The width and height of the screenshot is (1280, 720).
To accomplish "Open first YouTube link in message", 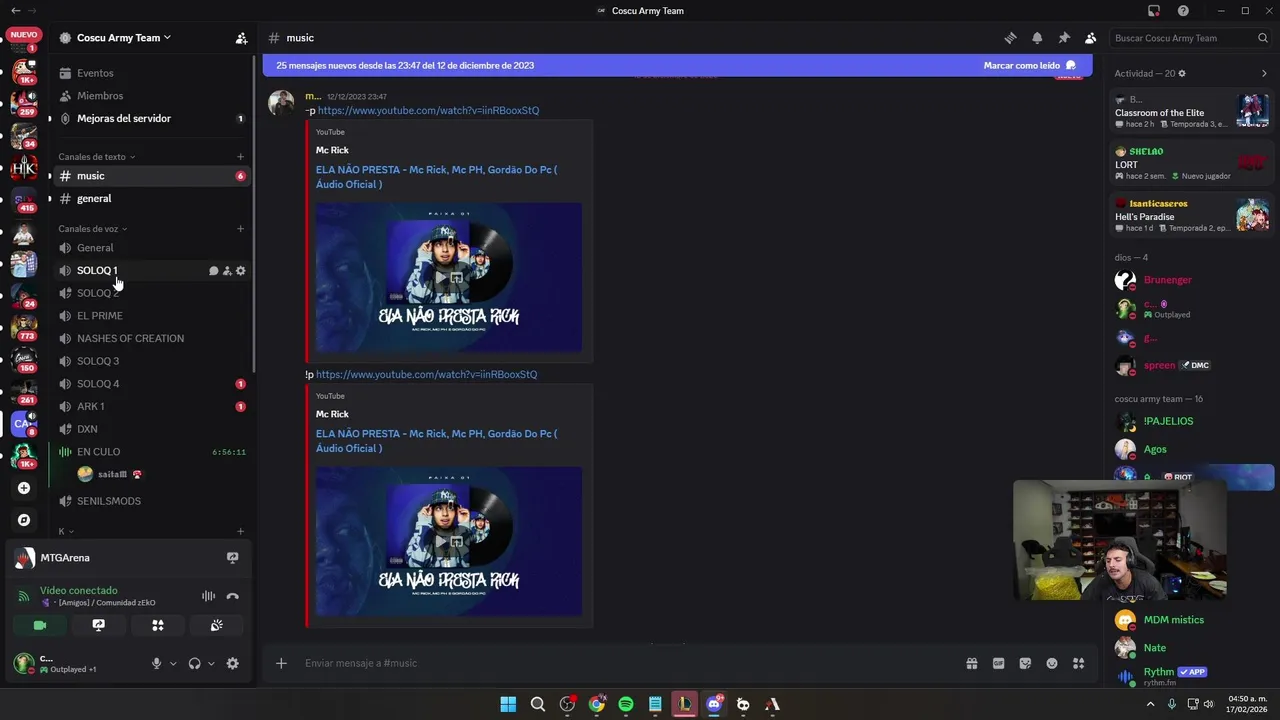I will point(428,110).
